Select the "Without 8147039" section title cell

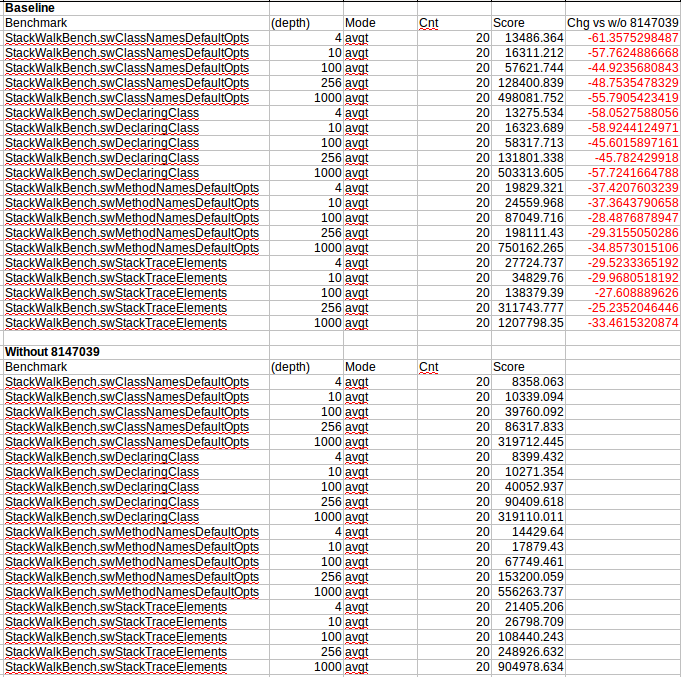(53, 352)
